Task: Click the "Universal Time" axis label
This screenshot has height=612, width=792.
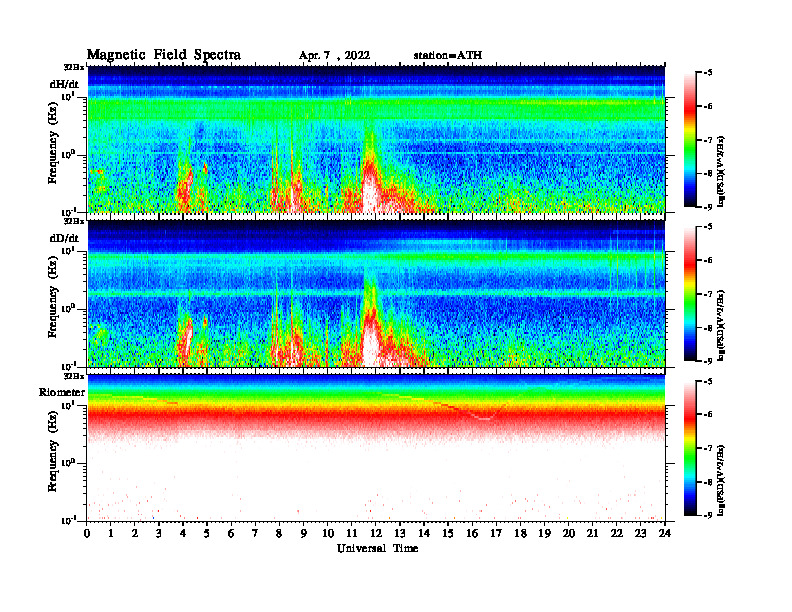Action: pos(378,548)
